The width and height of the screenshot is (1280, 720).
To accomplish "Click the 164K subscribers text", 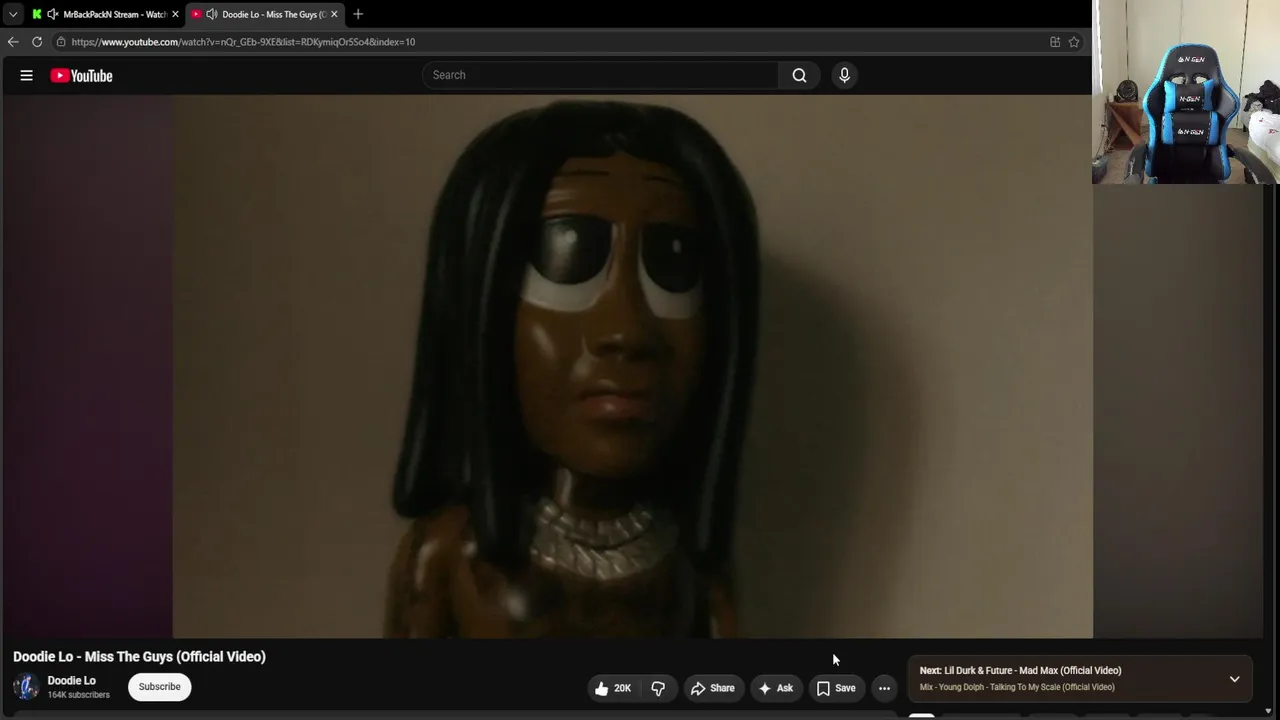I will (79, 695).
